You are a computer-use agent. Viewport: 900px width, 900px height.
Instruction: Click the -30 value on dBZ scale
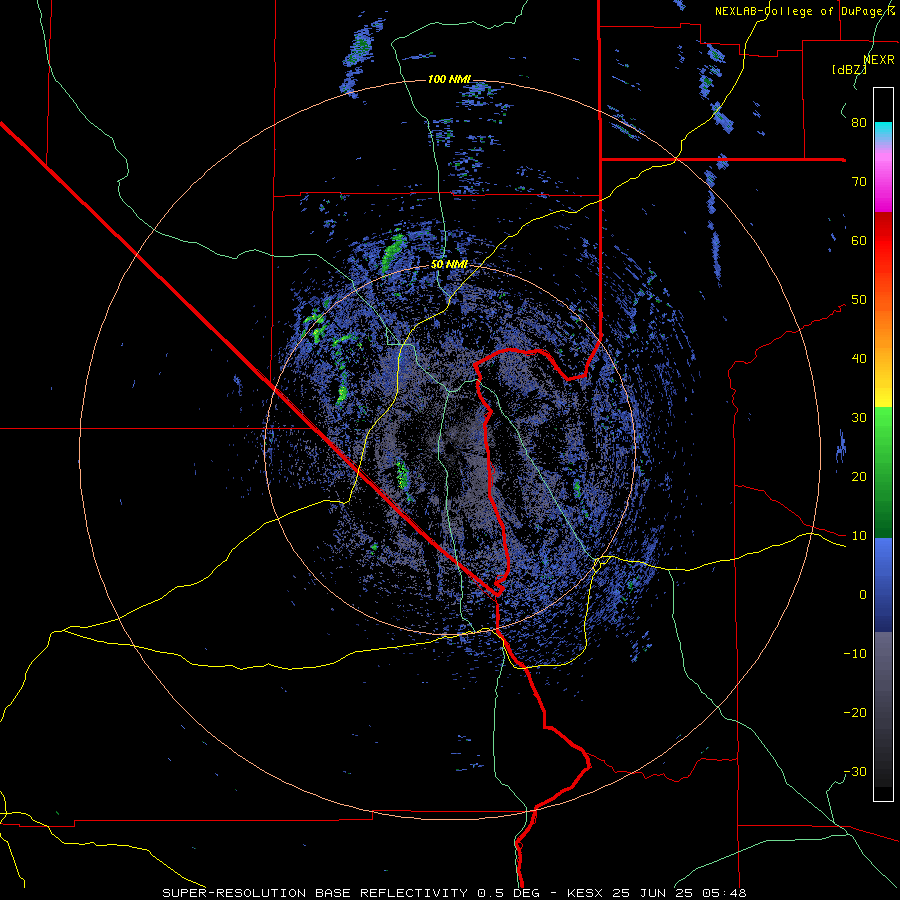point(855,771)
